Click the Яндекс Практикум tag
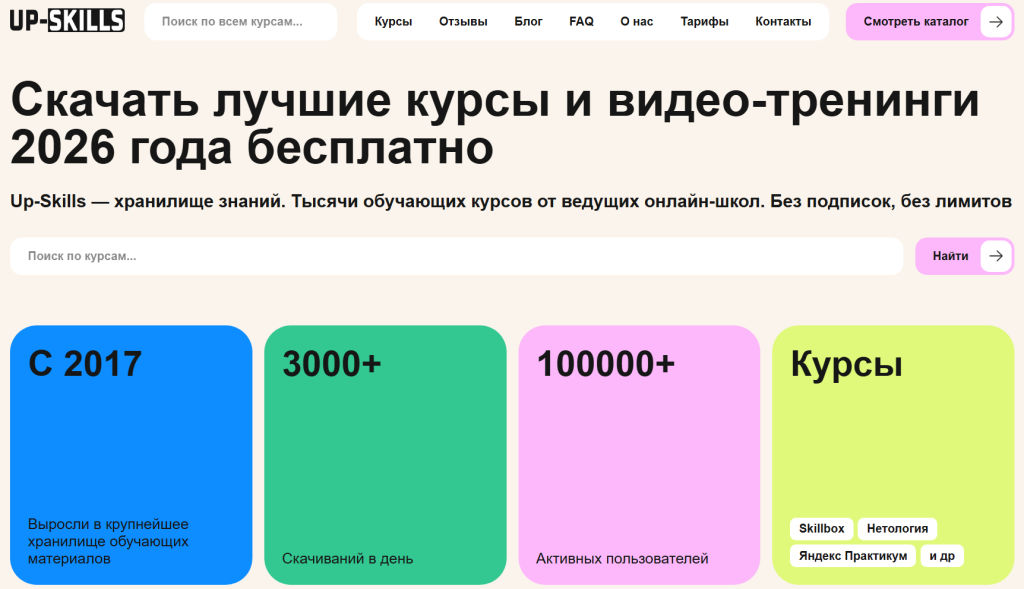This screenshot has width=1024, height=589. (852, 556)
